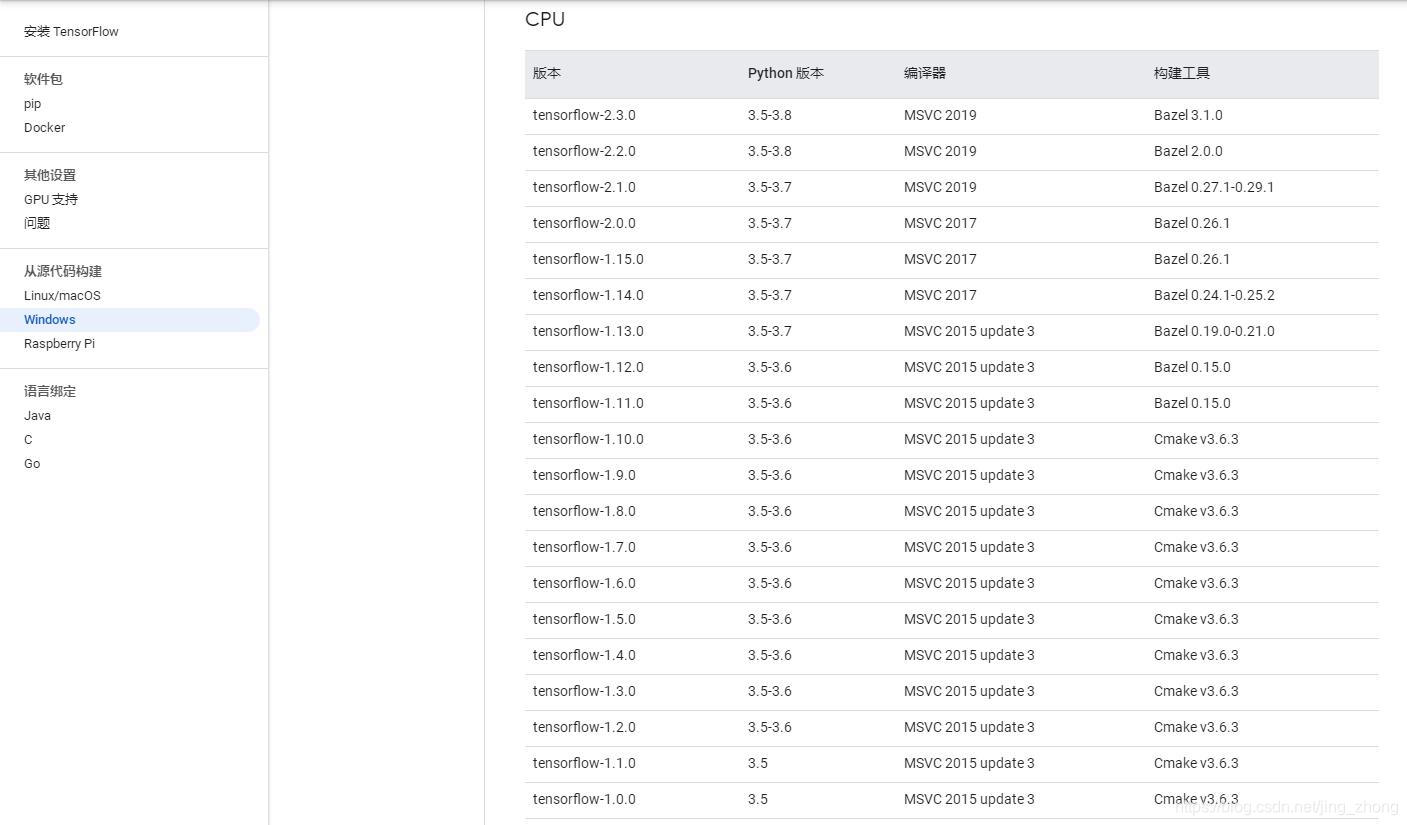This screenshot has width=1407, height=825.
Task: Select the tensorflow-1.2.0 version cell
Action: (x=584, y=727)
